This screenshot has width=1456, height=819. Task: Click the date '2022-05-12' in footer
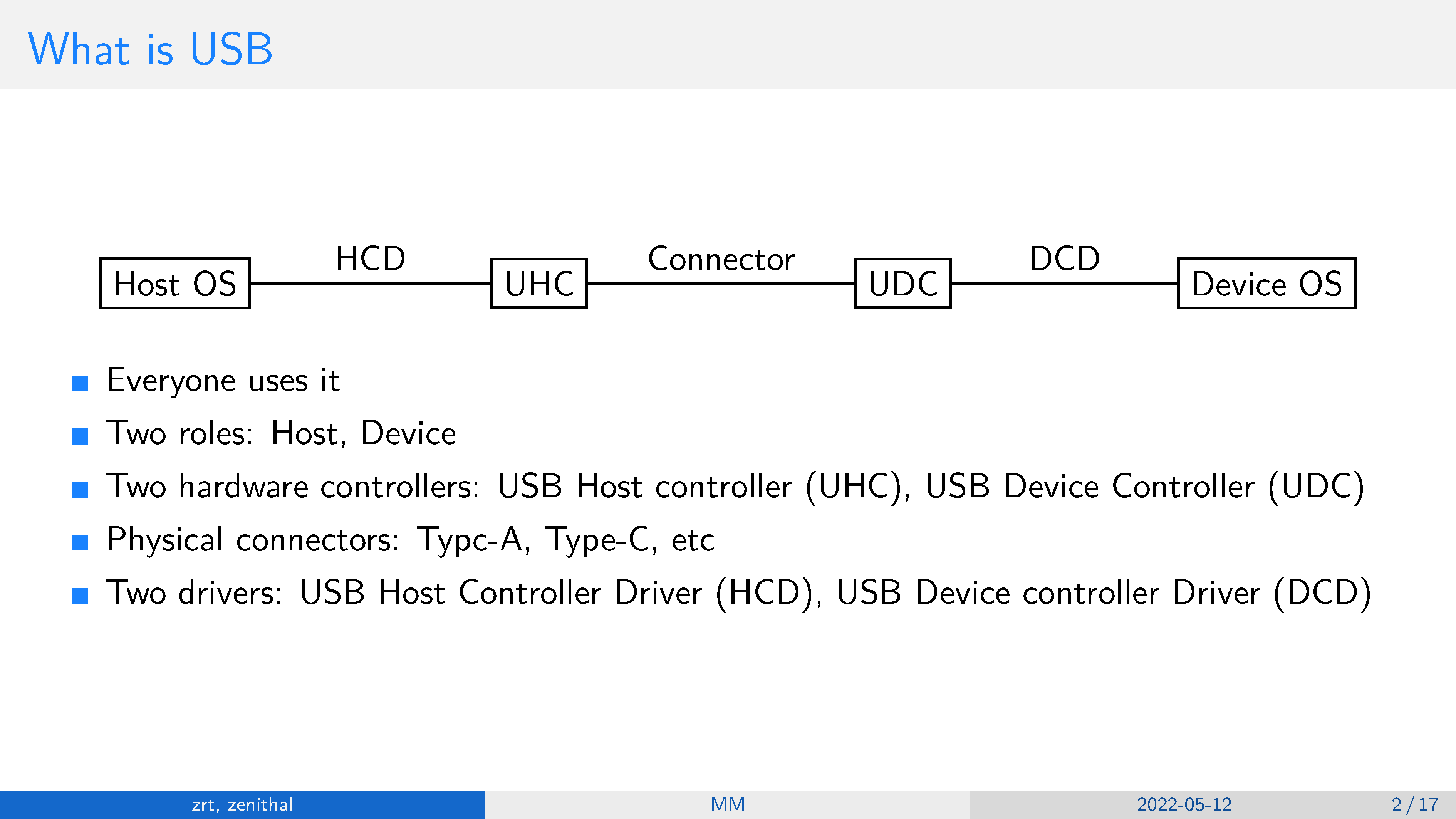click(x=1184, y=804)
